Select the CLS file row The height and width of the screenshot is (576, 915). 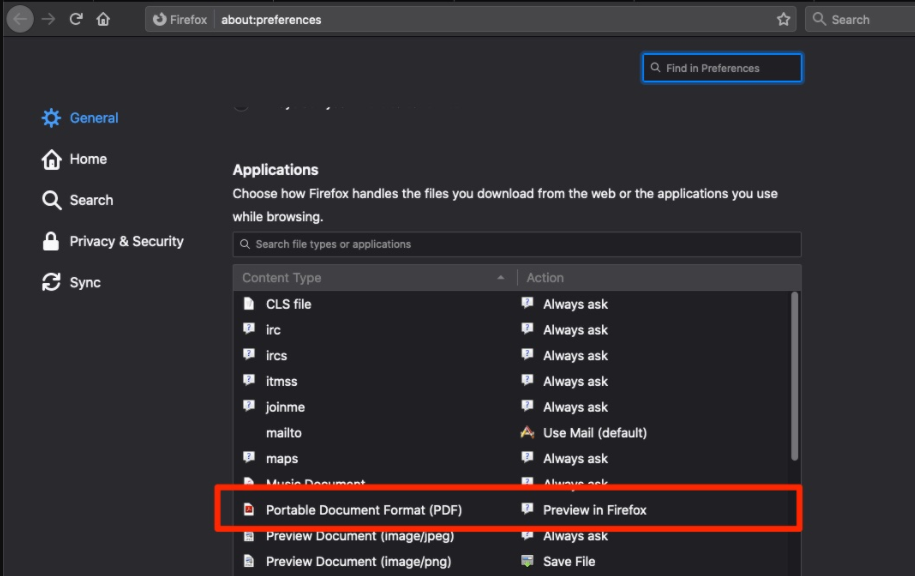tap(288, 304)
